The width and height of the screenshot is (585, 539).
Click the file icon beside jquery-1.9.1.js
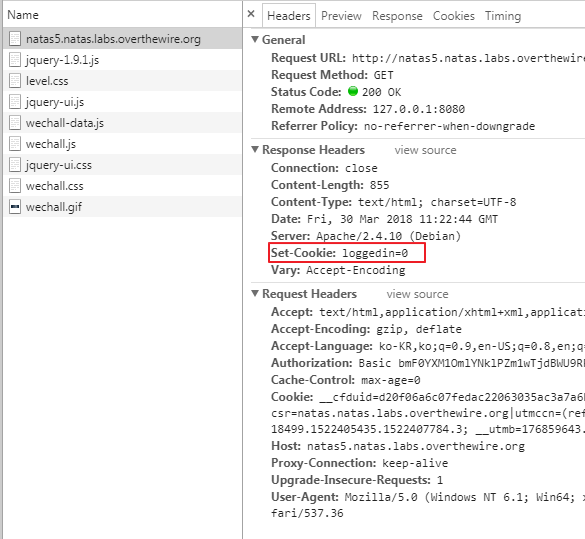click(15, 60)
